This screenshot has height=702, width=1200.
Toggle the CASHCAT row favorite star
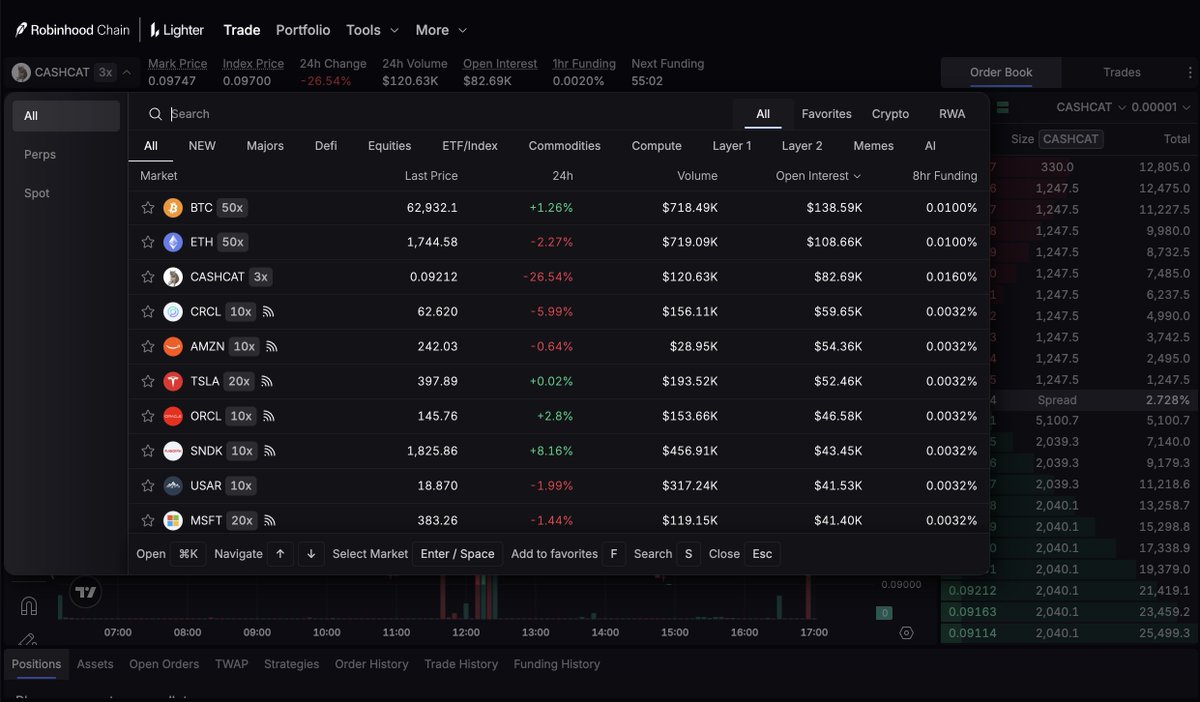pyautogui.click(x=148, y=277)
